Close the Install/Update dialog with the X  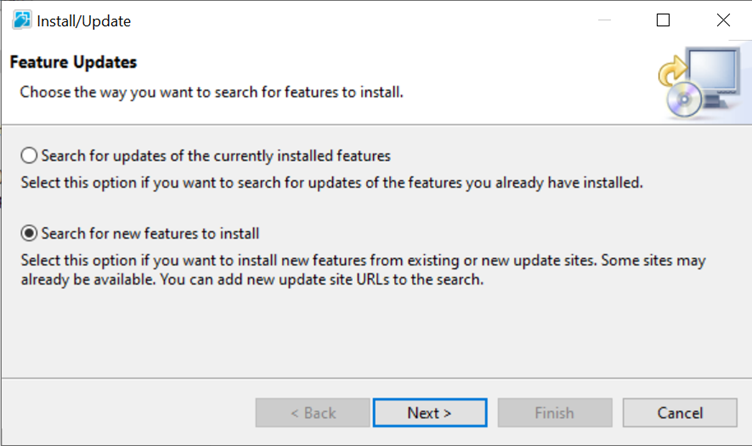[x=723, y=20]
